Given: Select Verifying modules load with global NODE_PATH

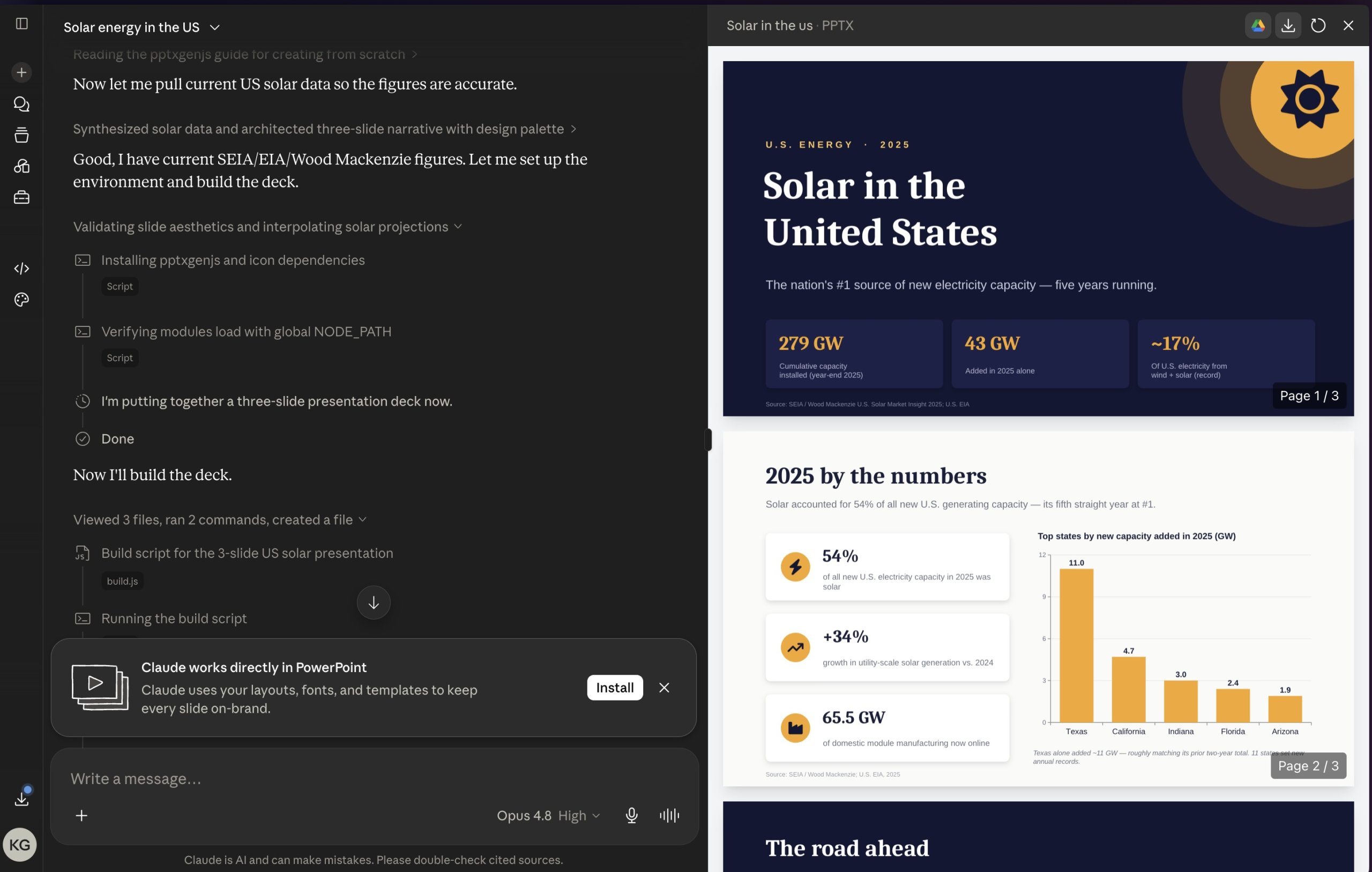Looking at the screenshot, I should click(246, 332).
